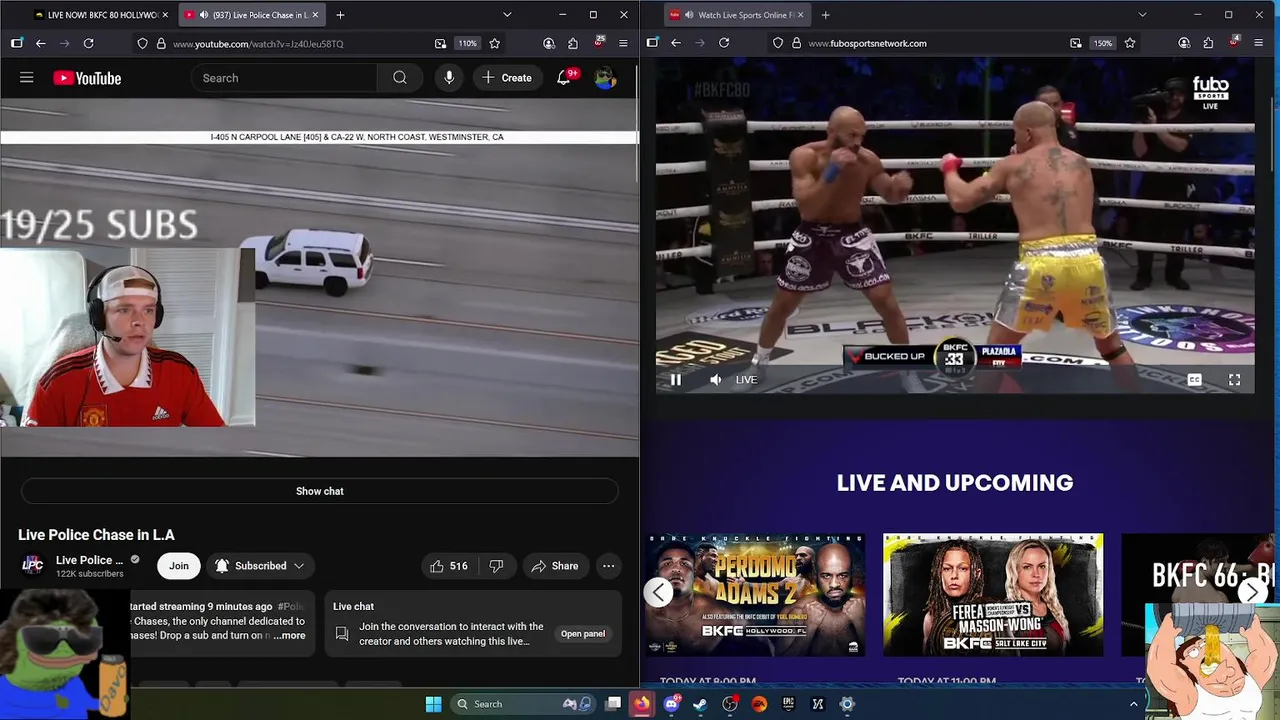
Task: Click the YouTube search magnifier button
Action: click(400, 78)
